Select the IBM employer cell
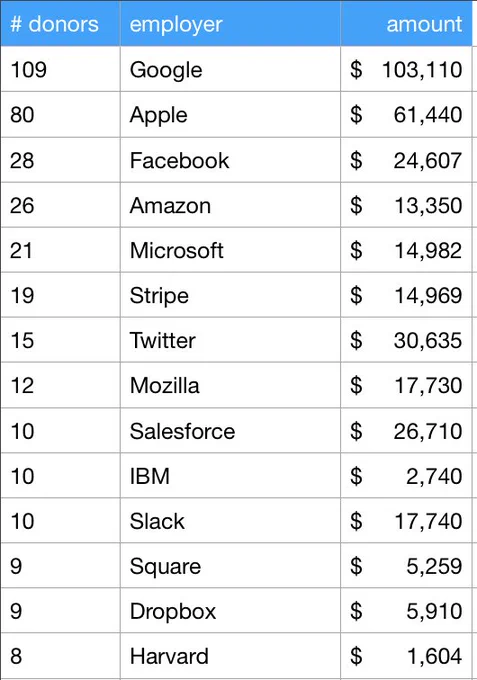 pyautogui.click(x=230, y=476)
